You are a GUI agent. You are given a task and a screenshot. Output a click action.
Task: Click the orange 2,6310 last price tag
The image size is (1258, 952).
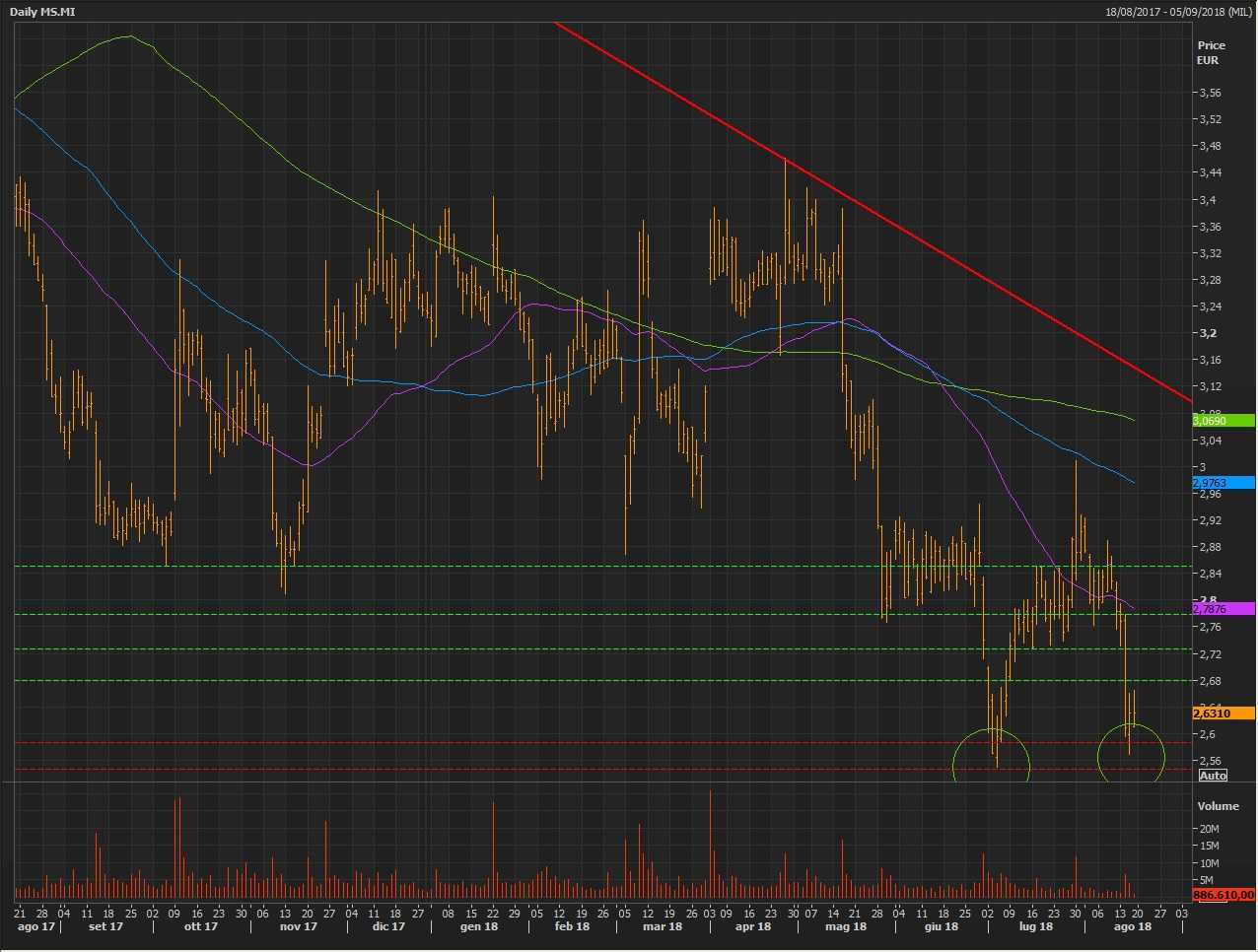1223,714
